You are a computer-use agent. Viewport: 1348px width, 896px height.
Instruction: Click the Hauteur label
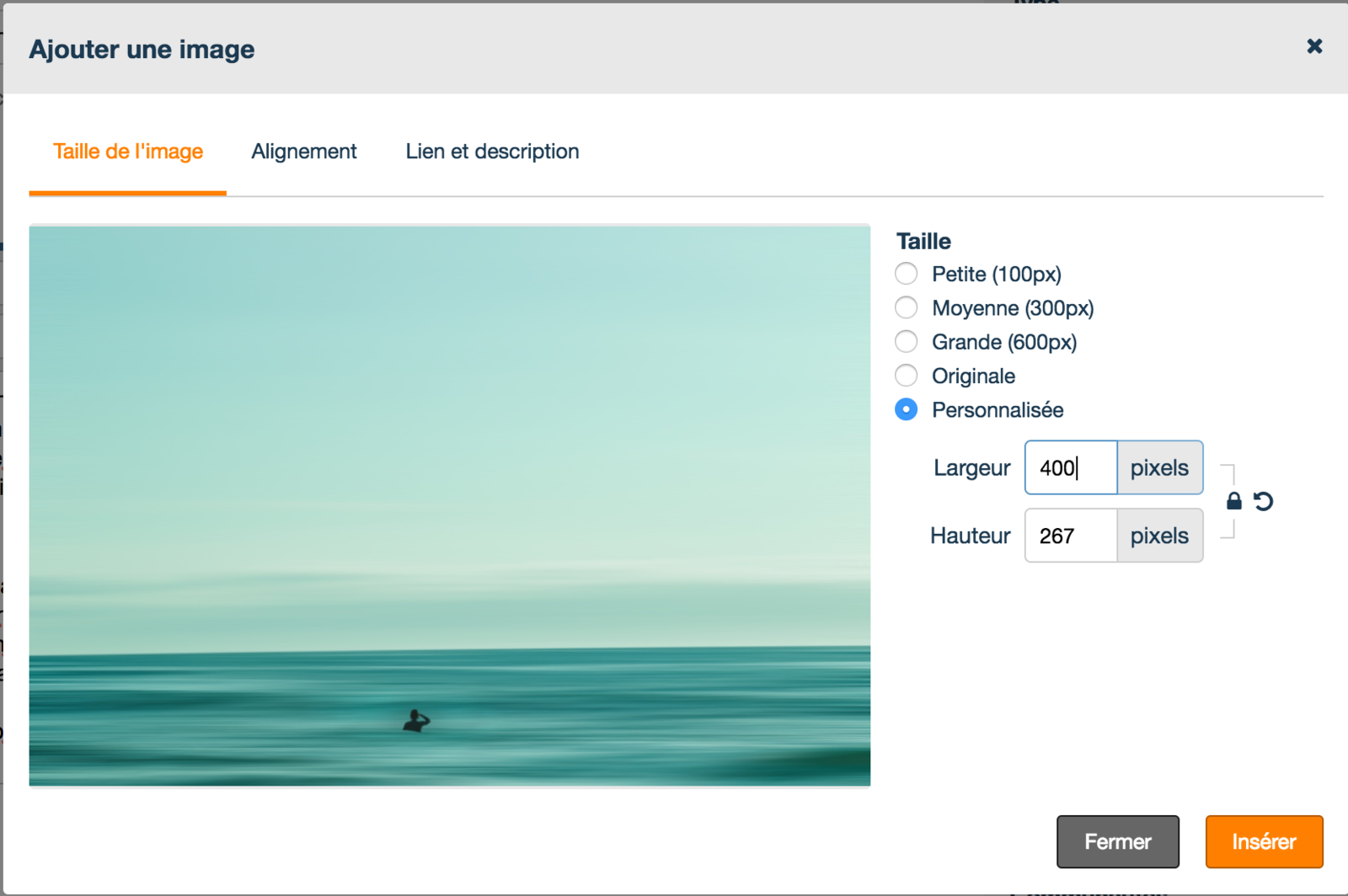point(970,536)
